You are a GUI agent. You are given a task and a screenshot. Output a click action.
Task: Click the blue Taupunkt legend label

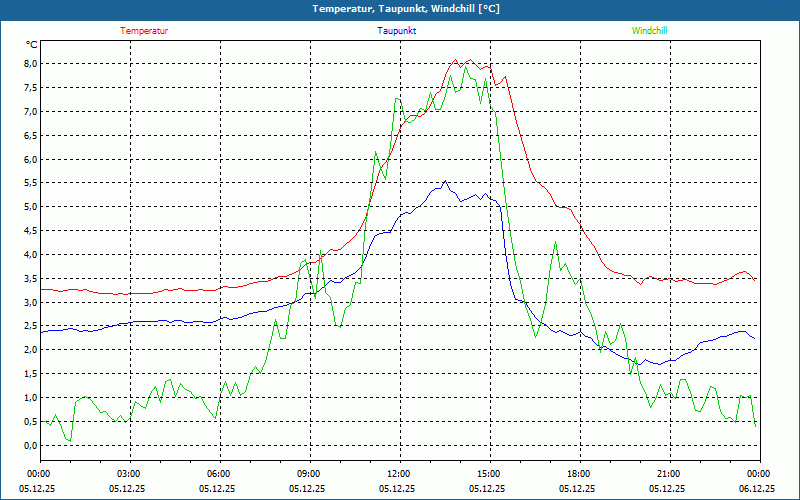[397, 31]
